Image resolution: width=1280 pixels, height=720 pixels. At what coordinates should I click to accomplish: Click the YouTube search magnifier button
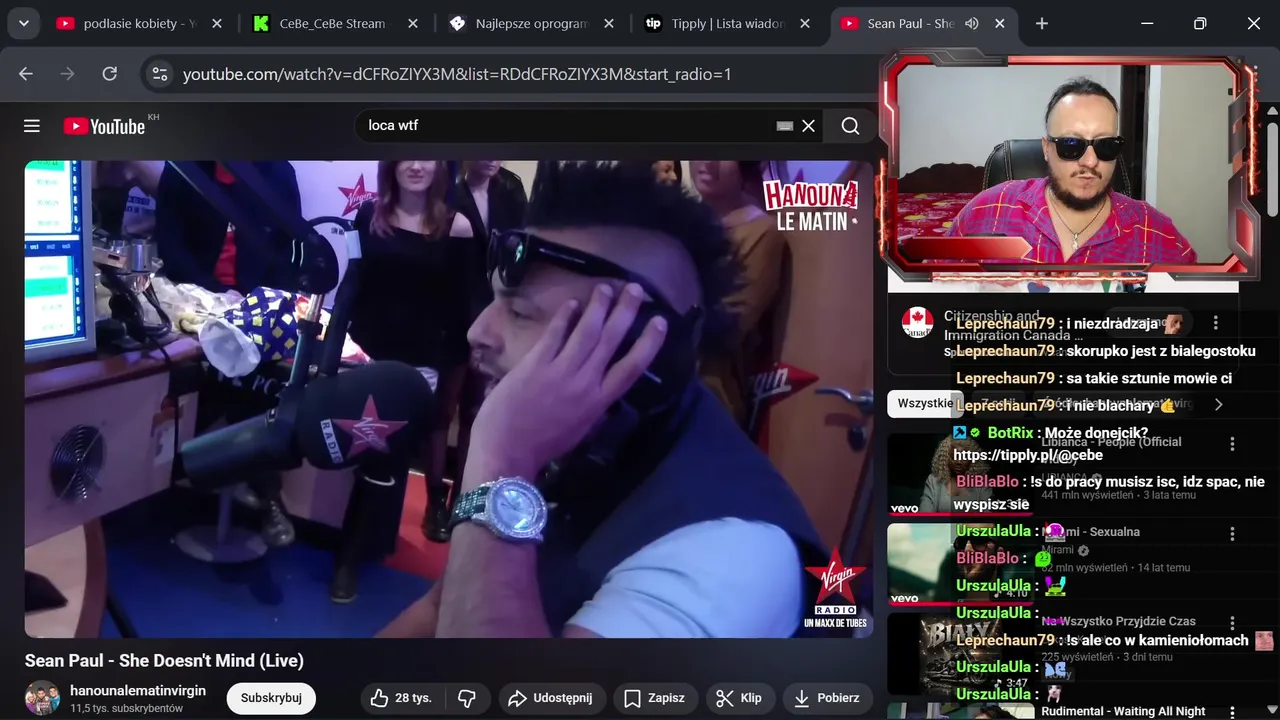(851, 126)
